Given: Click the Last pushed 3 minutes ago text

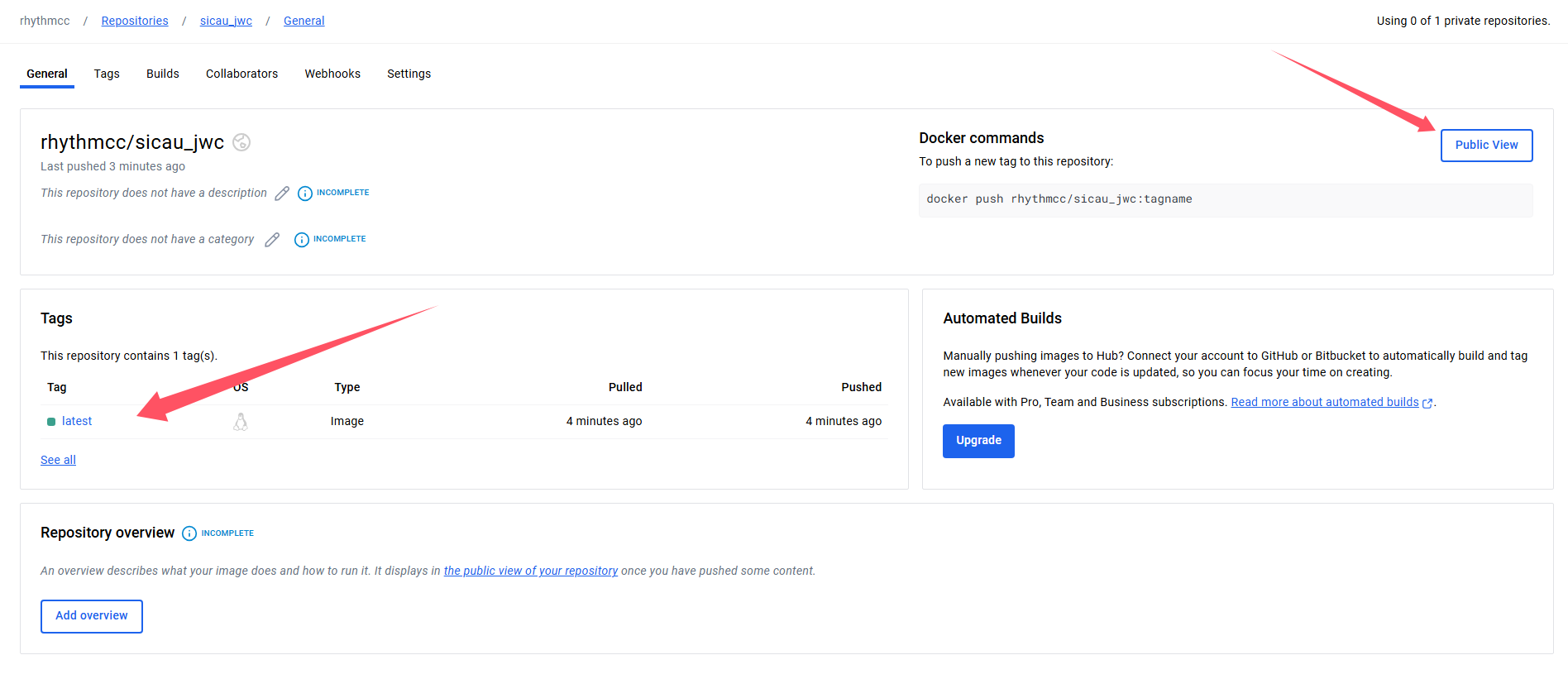Looking at the screenshot, I should pos(112,166).
